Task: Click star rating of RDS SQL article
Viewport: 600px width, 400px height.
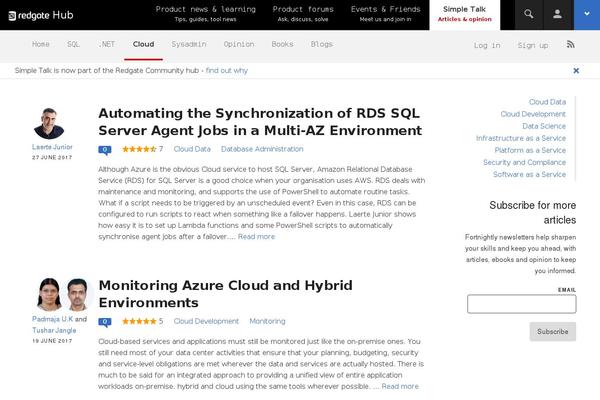Action: [x=139, y=149]
